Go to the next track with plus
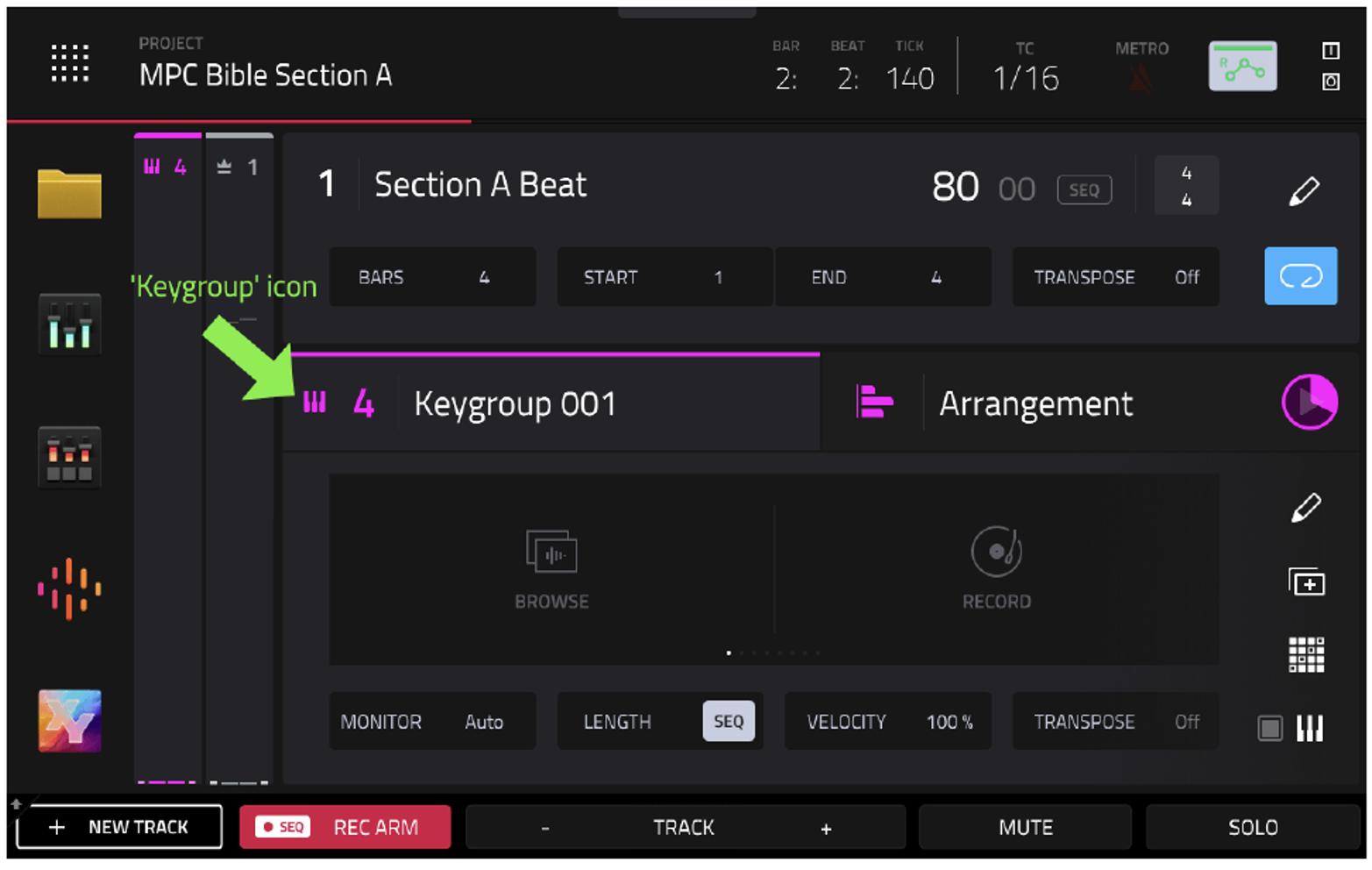Image resolution: width=1372 pixels, height=870 pixels. pos(826,828)
